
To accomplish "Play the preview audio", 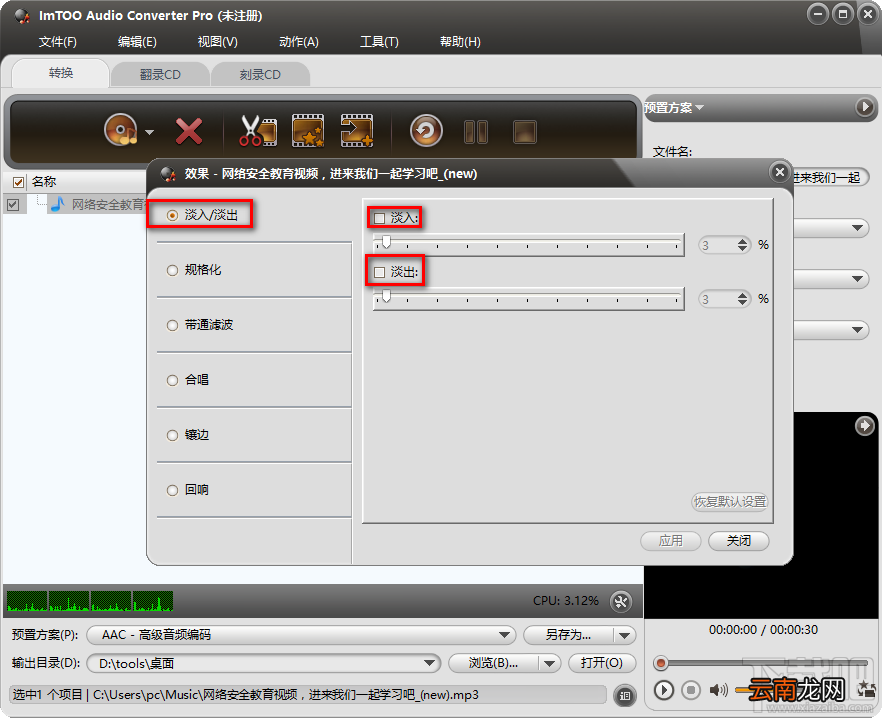I will (x=664, y=690).
